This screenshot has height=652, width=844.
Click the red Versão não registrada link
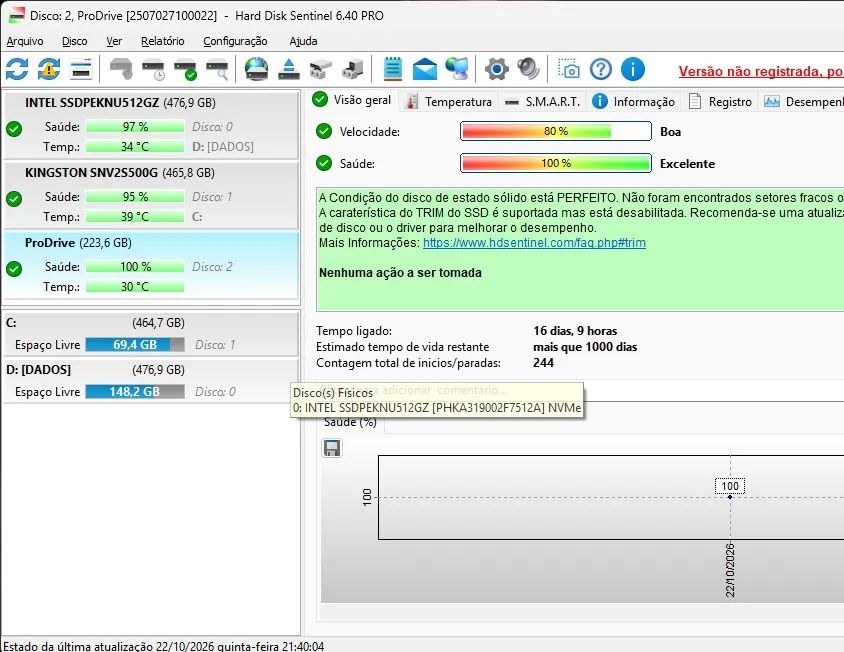761,71
